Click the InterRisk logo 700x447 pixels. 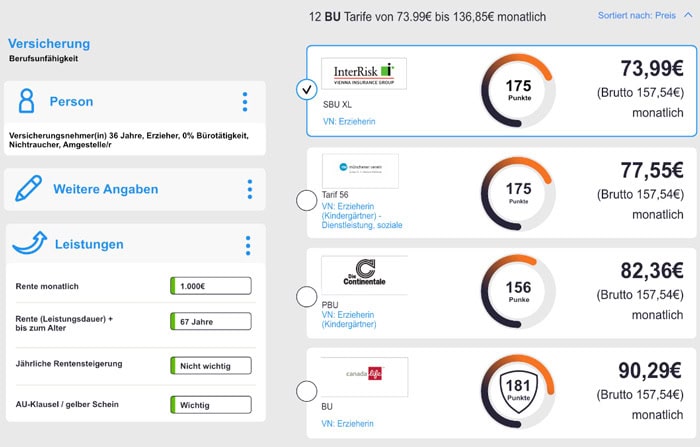pos(364,74)
